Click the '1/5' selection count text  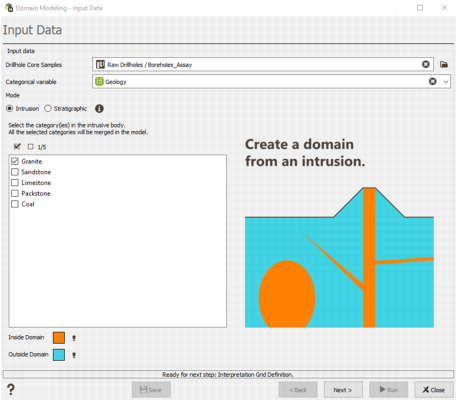[x=42, y=147]
